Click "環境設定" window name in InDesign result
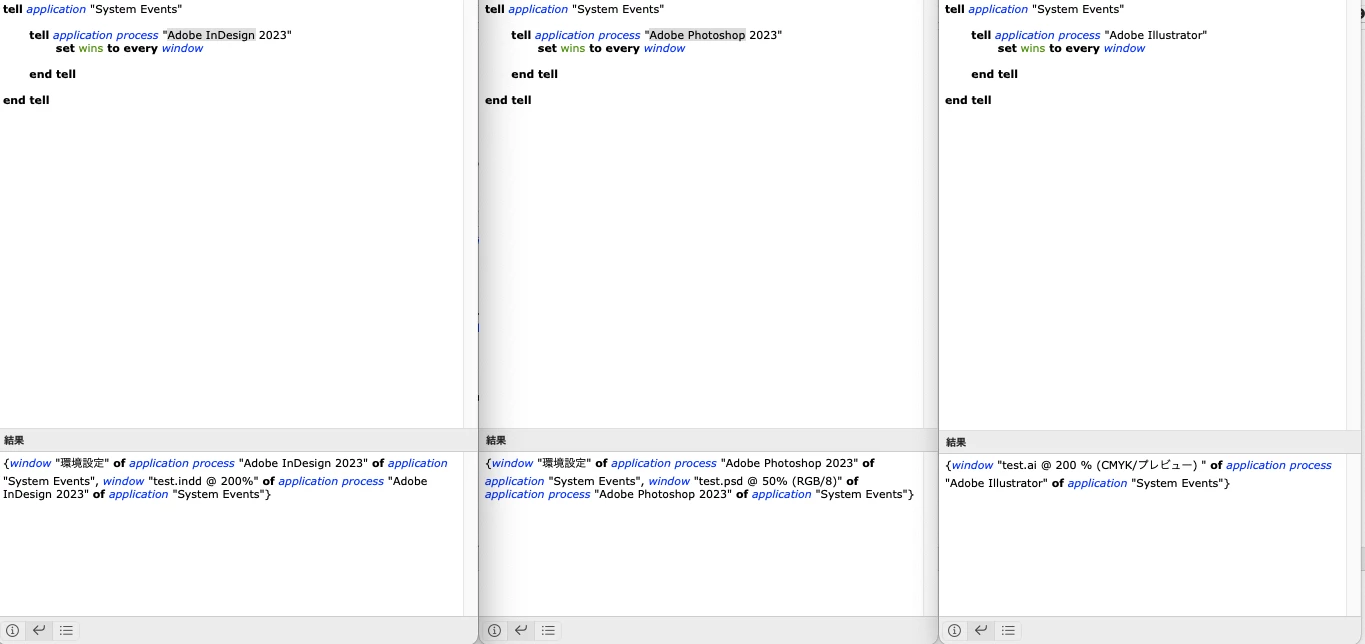The height and width of the screenshot is (644, 1365). [x=82, y=463]
